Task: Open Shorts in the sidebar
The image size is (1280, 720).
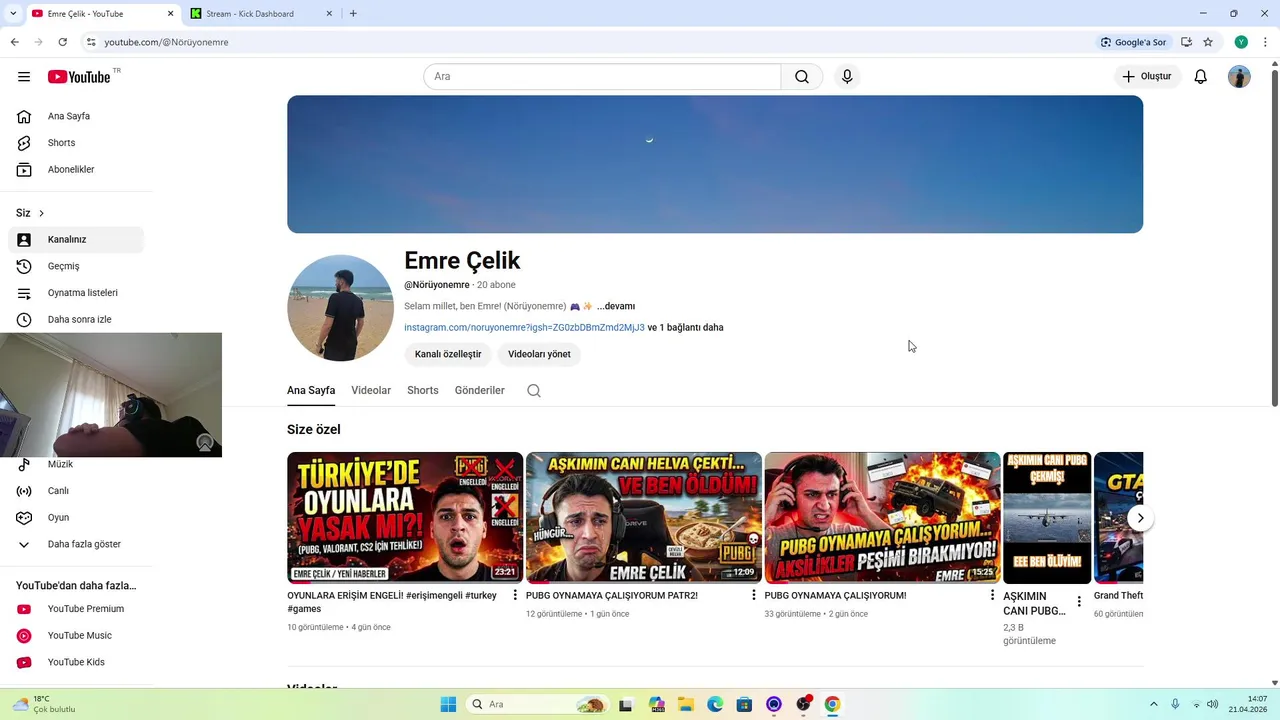Action: pos(76,143)
